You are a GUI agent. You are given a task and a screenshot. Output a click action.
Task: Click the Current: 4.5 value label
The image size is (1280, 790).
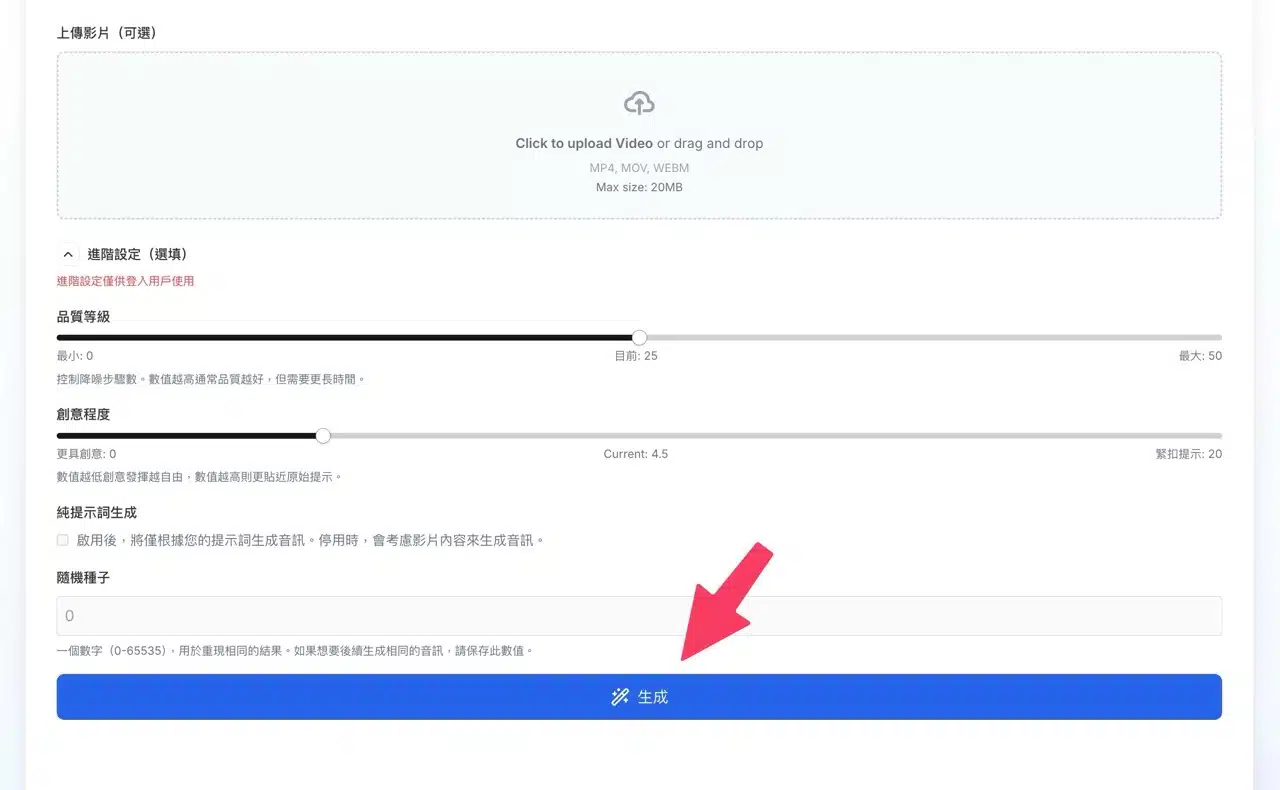pyautogui.click(x=636, y=454)
